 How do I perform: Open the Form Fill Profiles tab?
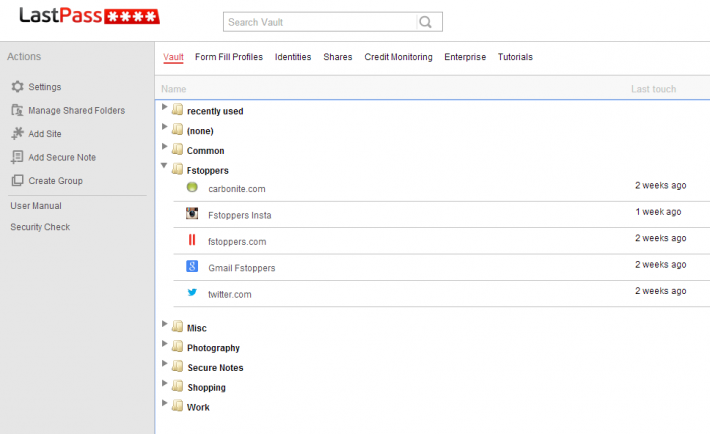pyautogui.click(x=229, y=57)
